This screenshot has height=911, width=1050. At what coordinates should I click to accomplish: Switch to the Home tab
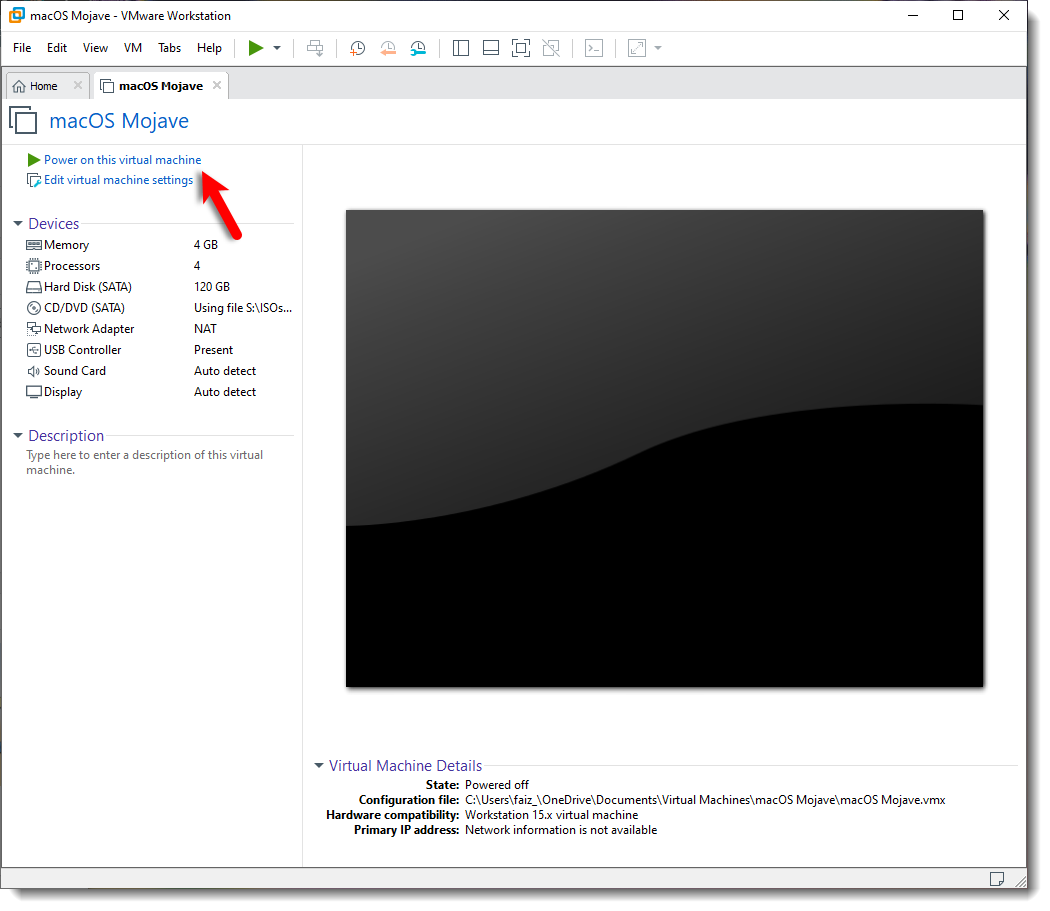(x=43, y=86)
